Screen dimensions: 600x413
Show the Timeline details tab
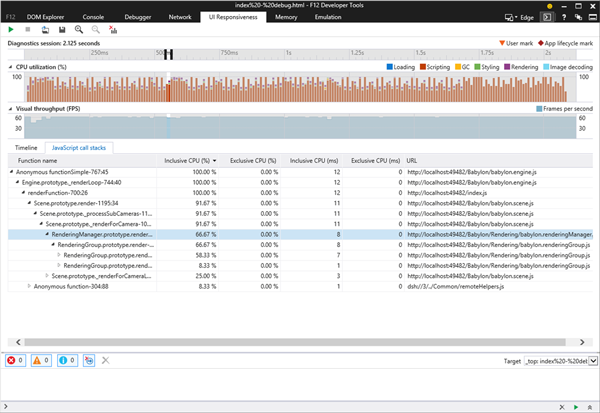(x=26, y=148)
